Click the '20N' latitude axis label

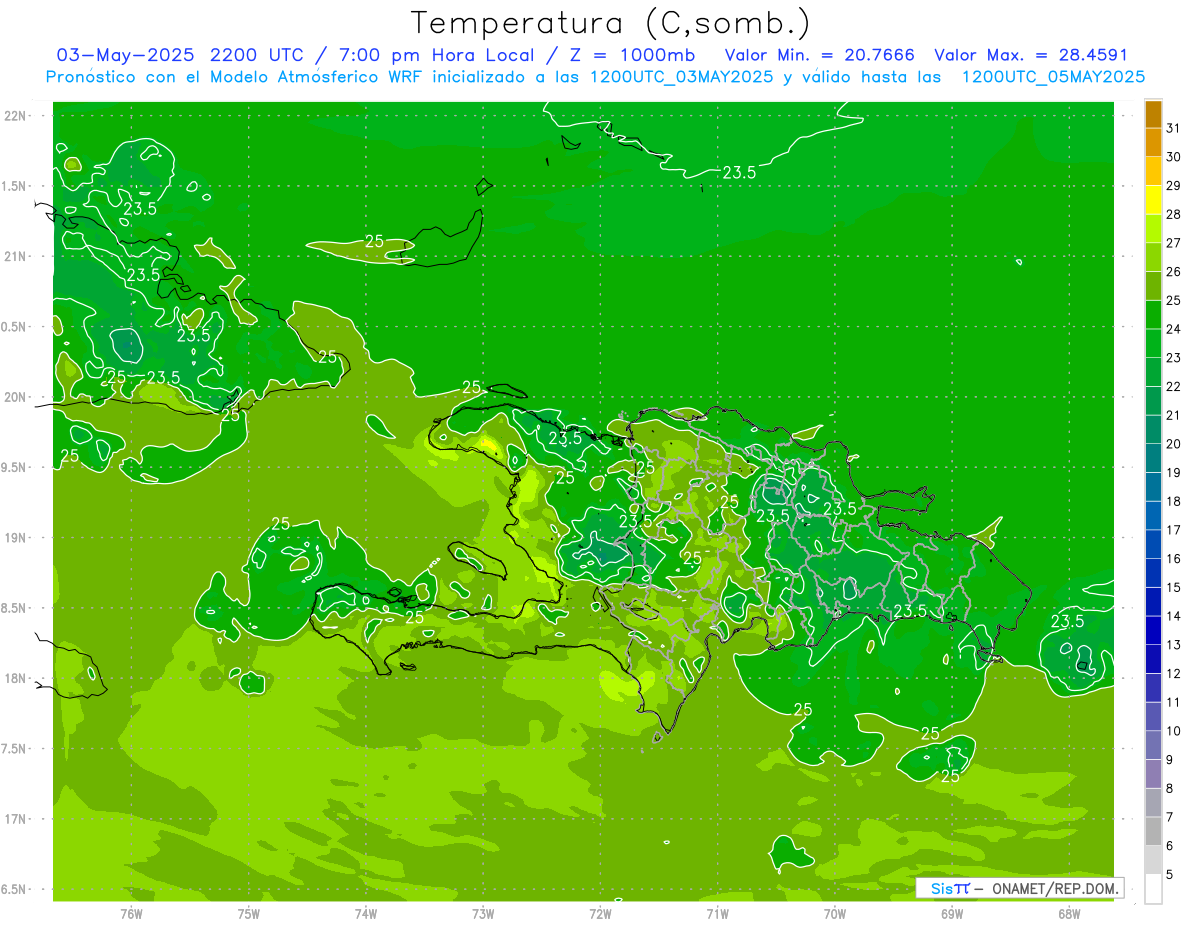[x=15, y=397]
